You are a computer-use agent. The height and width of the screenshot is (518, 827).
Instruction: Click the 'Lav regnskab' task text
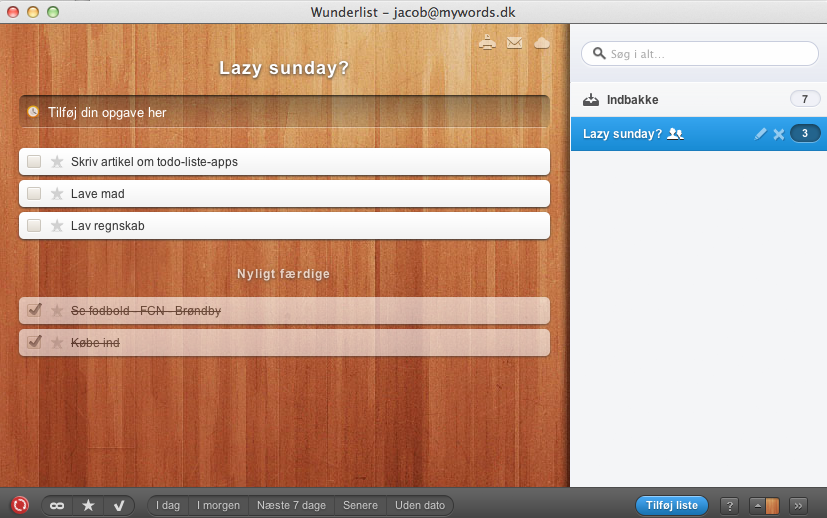(x=108, y=226)
